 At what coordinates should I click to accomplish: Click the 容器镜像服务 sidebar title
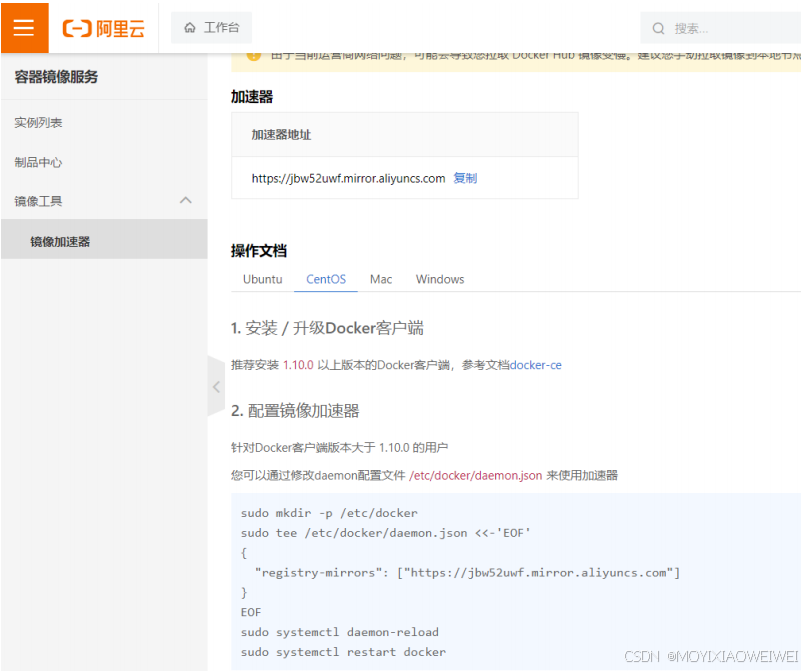56,77
